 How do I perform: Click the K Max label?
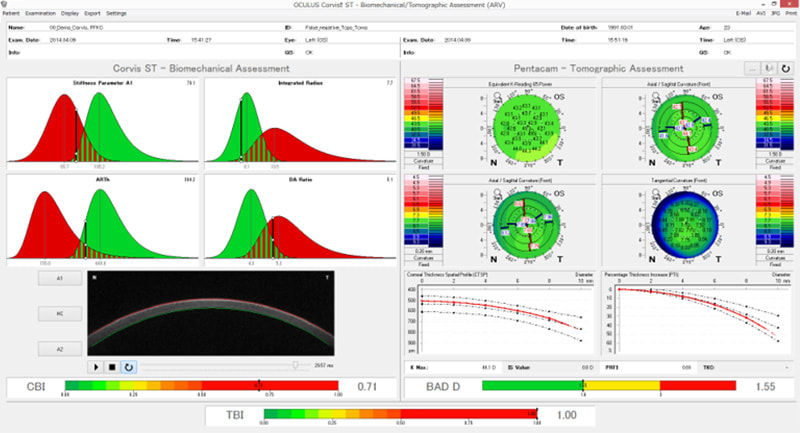pos(419,367)
